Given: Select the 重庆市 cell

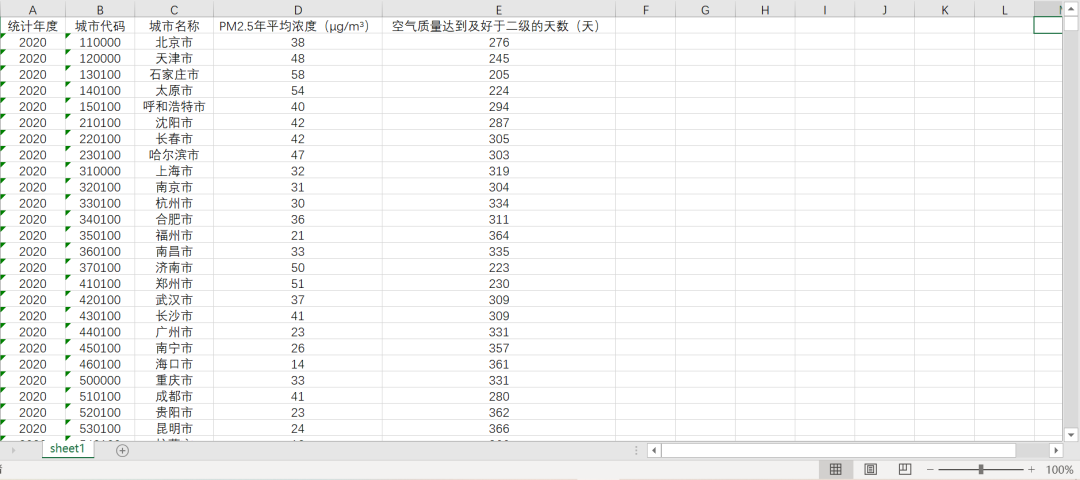Looking at the screenshot, I should coord(174,380).
